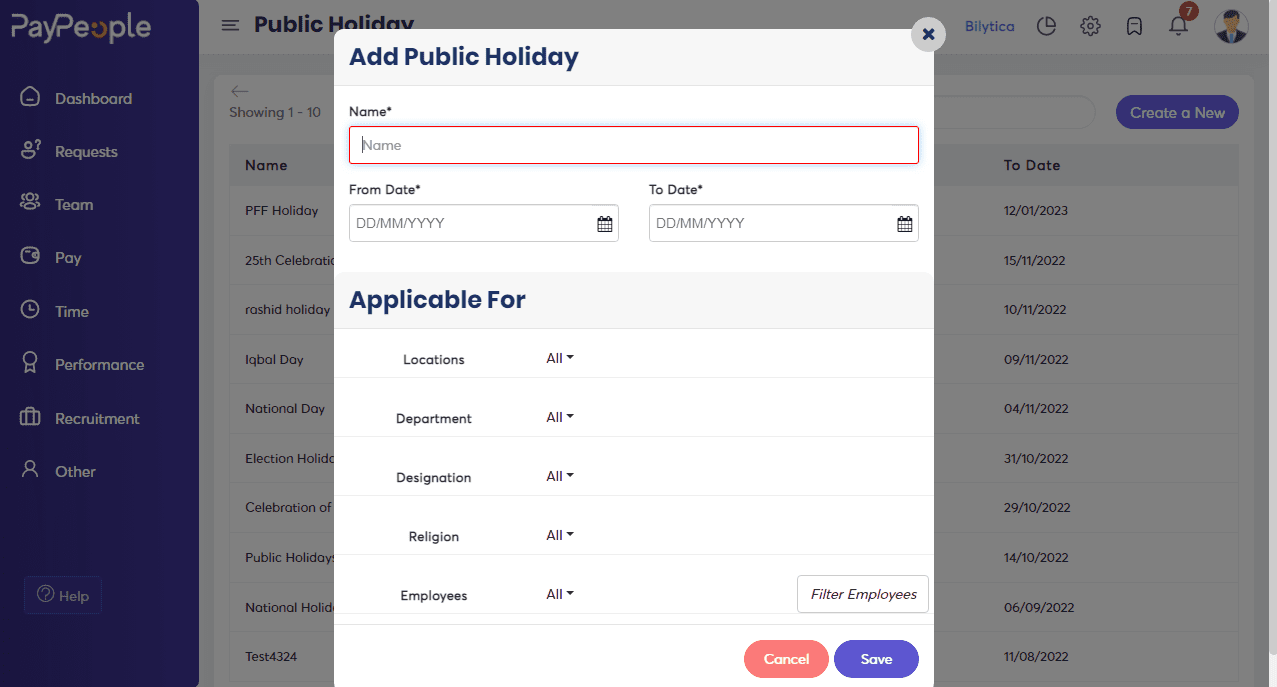Open the user profile avatar
Image resolution: width=1277 pixels, height=687 pixels.
tap(1231, 26)
